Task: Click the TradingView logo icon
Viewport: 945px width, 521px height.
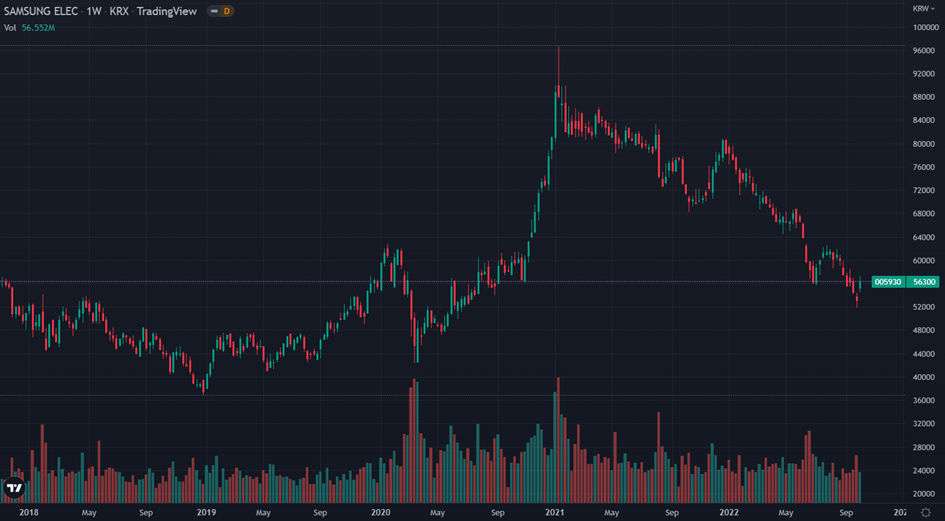Action: click(14, 487)
